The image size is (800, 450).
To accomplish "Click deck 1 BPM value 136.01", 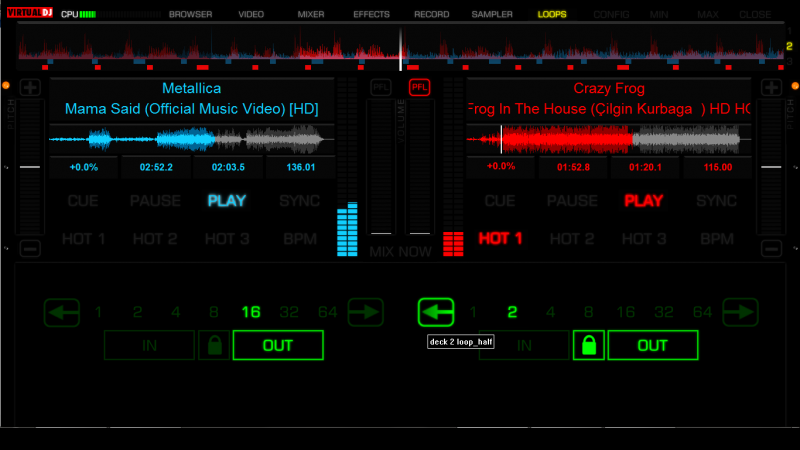I will click(x=301, y=167).
